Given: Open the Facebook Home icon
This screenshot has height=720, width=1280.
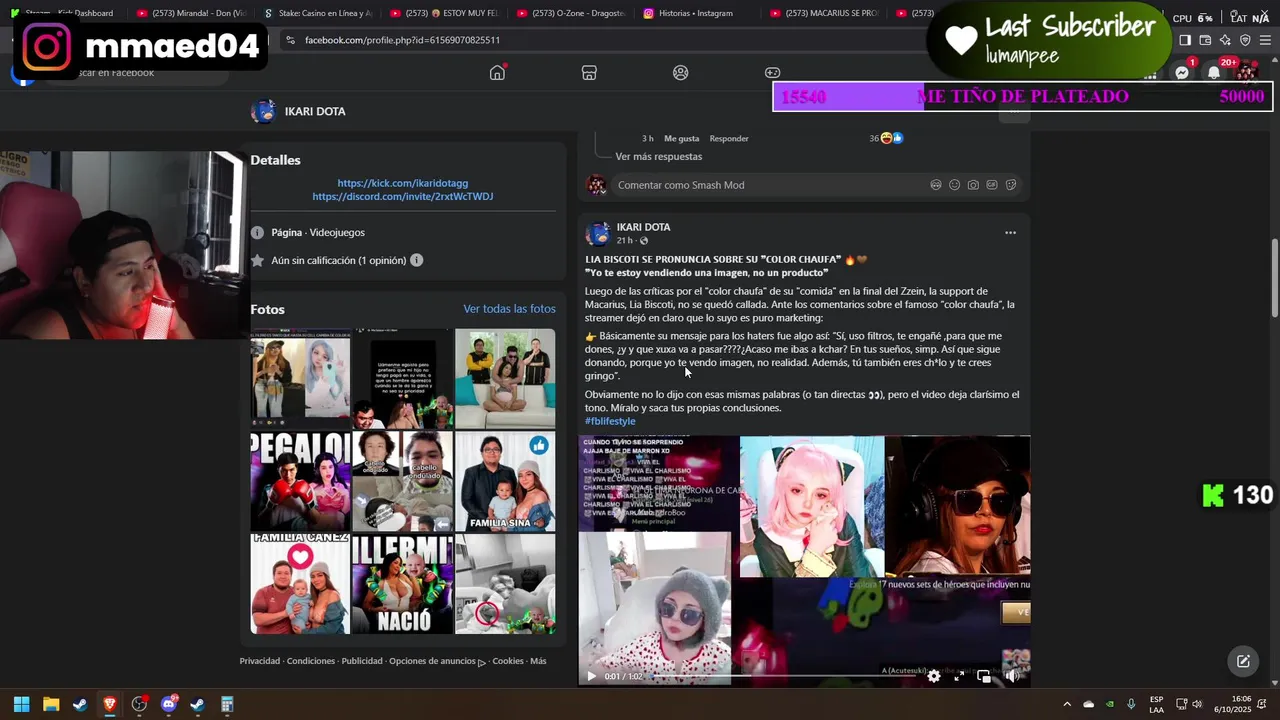Looking at the screenshot, I should click(497, 73).
